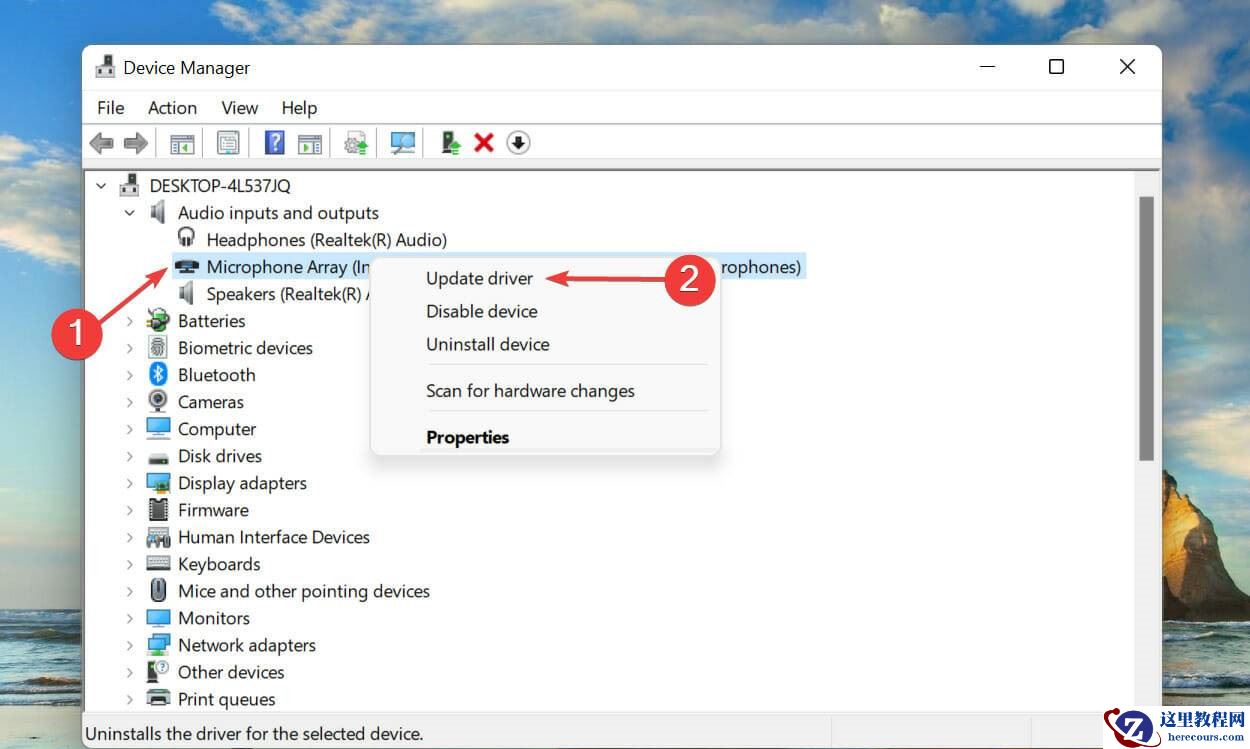
Task: Expand the Cameras chevron
Action: 129,402
